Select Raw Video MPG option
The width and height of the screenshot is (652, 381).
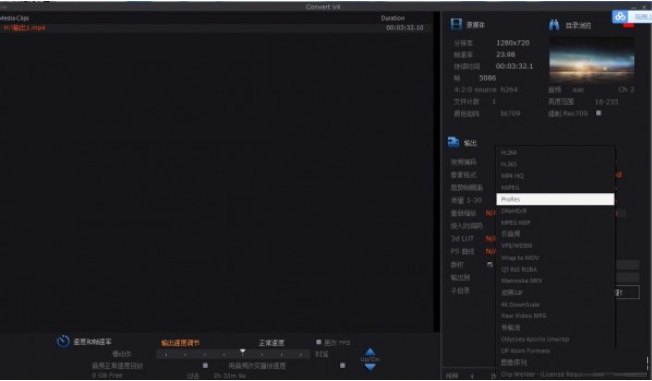pyautogui.click(x=555, y=316)
